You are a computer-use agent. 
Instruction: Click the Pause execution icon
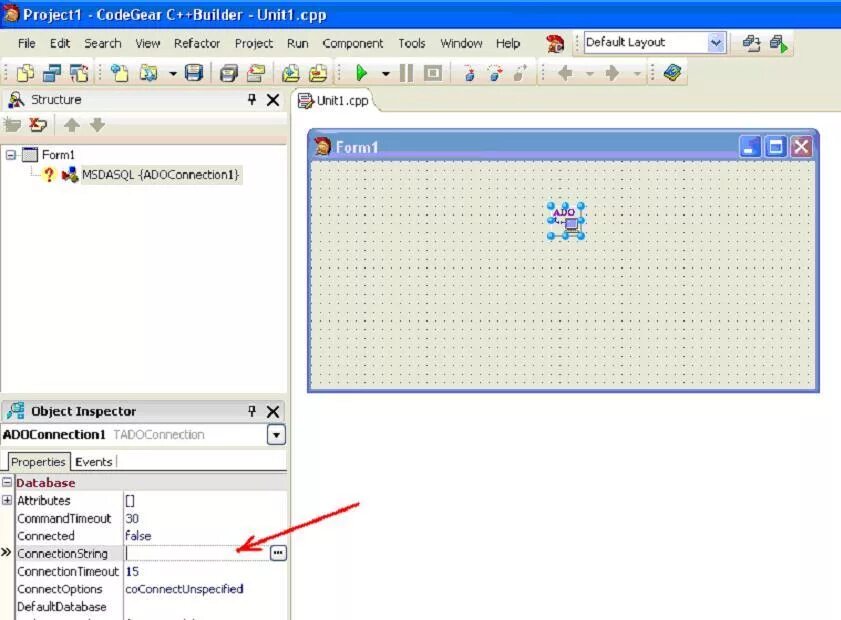click(x=407, y=72)
